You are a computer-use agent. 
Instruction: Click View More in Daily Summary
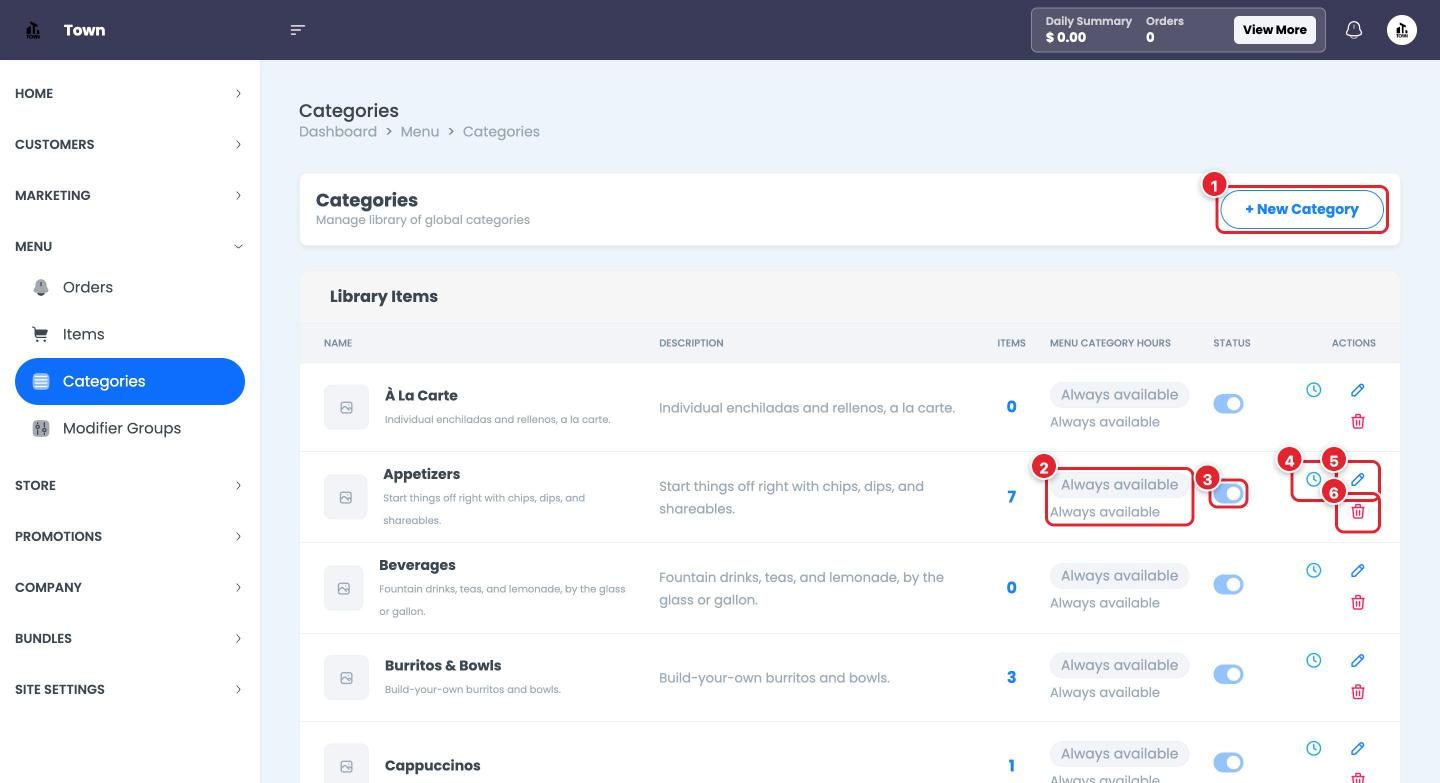[x=1275, y=30]
